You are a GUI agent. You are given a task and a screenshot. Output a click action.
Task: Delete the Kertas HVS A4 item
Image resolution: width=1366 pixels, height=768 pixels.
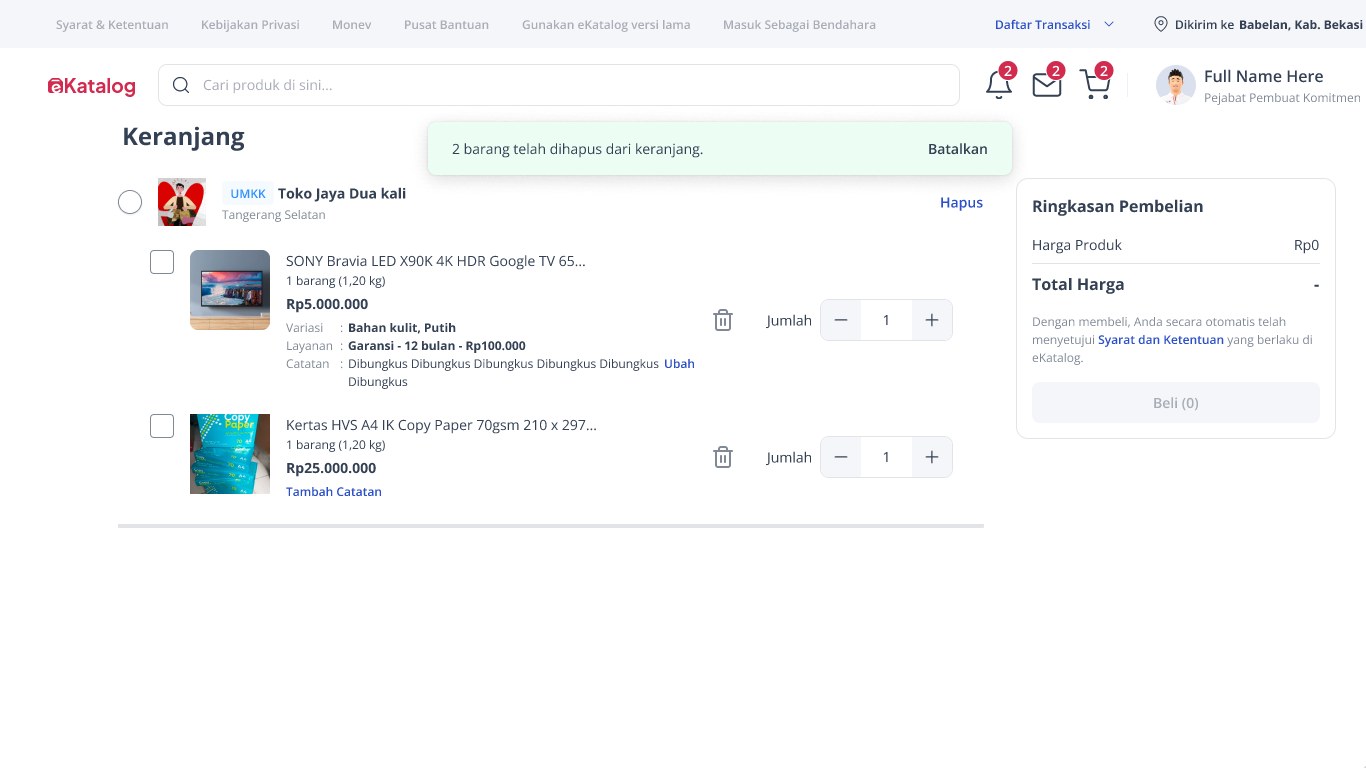coord(723,457)
